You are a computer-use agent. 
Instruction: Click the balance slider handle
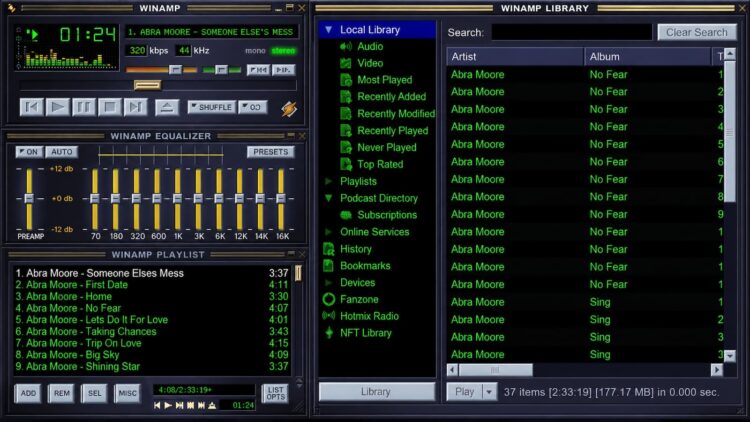(221, 70)
